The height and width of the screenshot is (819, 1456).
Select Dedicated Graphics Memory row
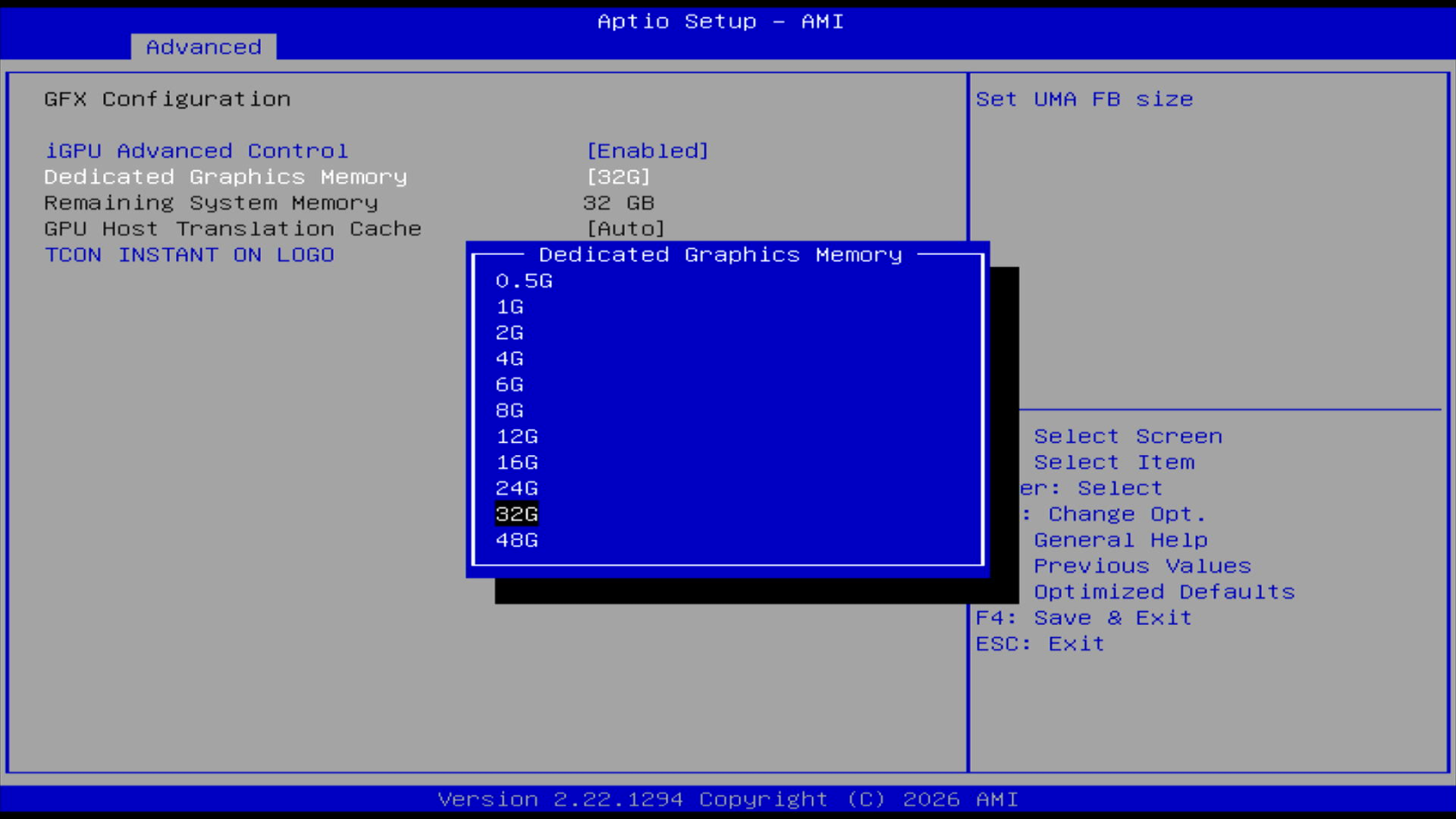click(x=225, y=177)
